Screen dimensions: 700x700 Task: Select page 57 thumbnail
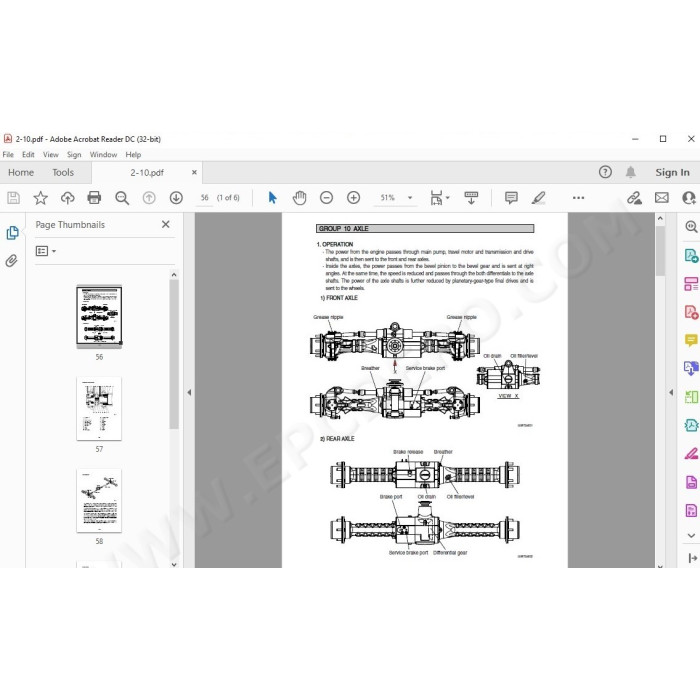99,408
